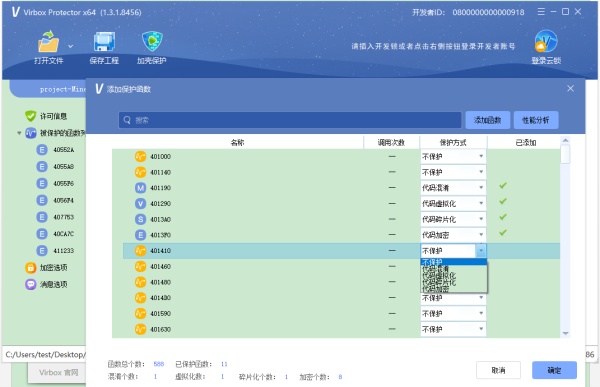This screenshot has height=387, width=600.
Task: Close the add protected functions dialog
Action: click(x=570, y=88)
